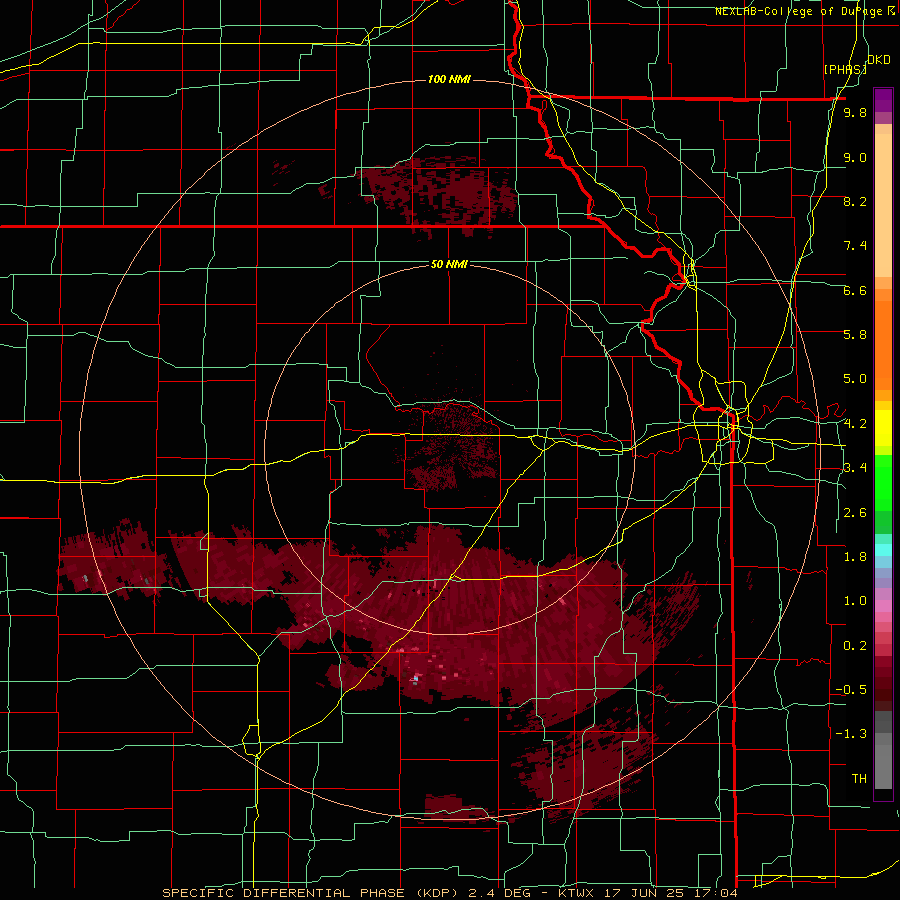
Task: Select the 0.2 value on the color scale
Action: [855, 645]
